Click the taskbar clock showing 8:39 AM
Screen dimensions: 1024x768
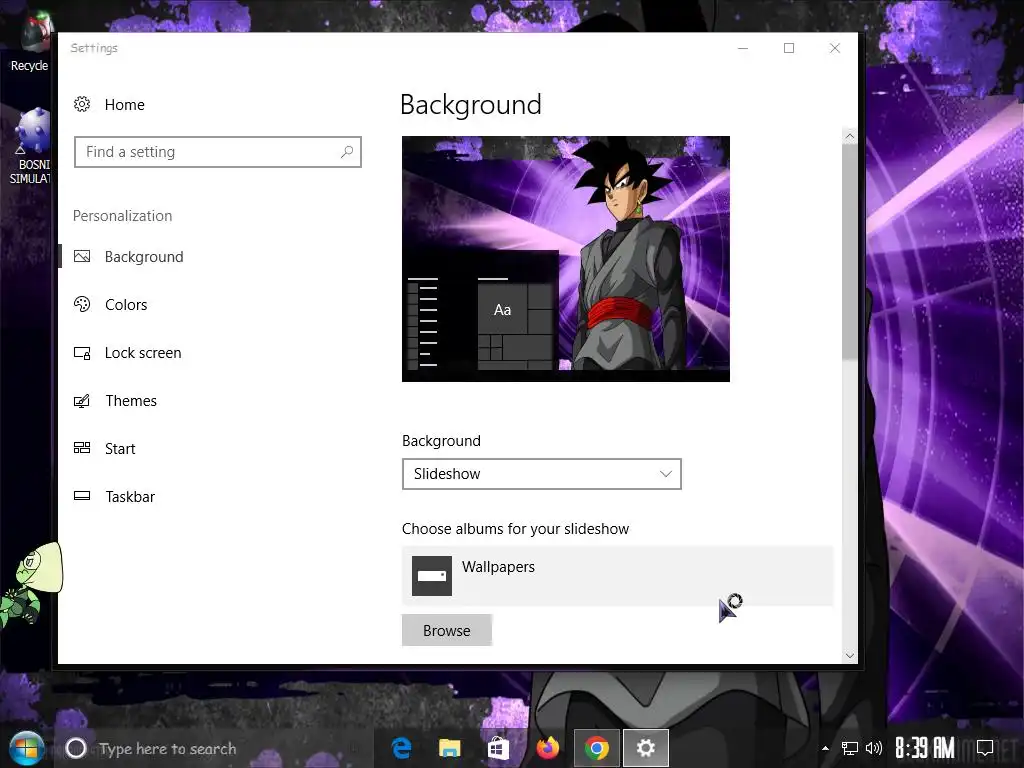925,748
